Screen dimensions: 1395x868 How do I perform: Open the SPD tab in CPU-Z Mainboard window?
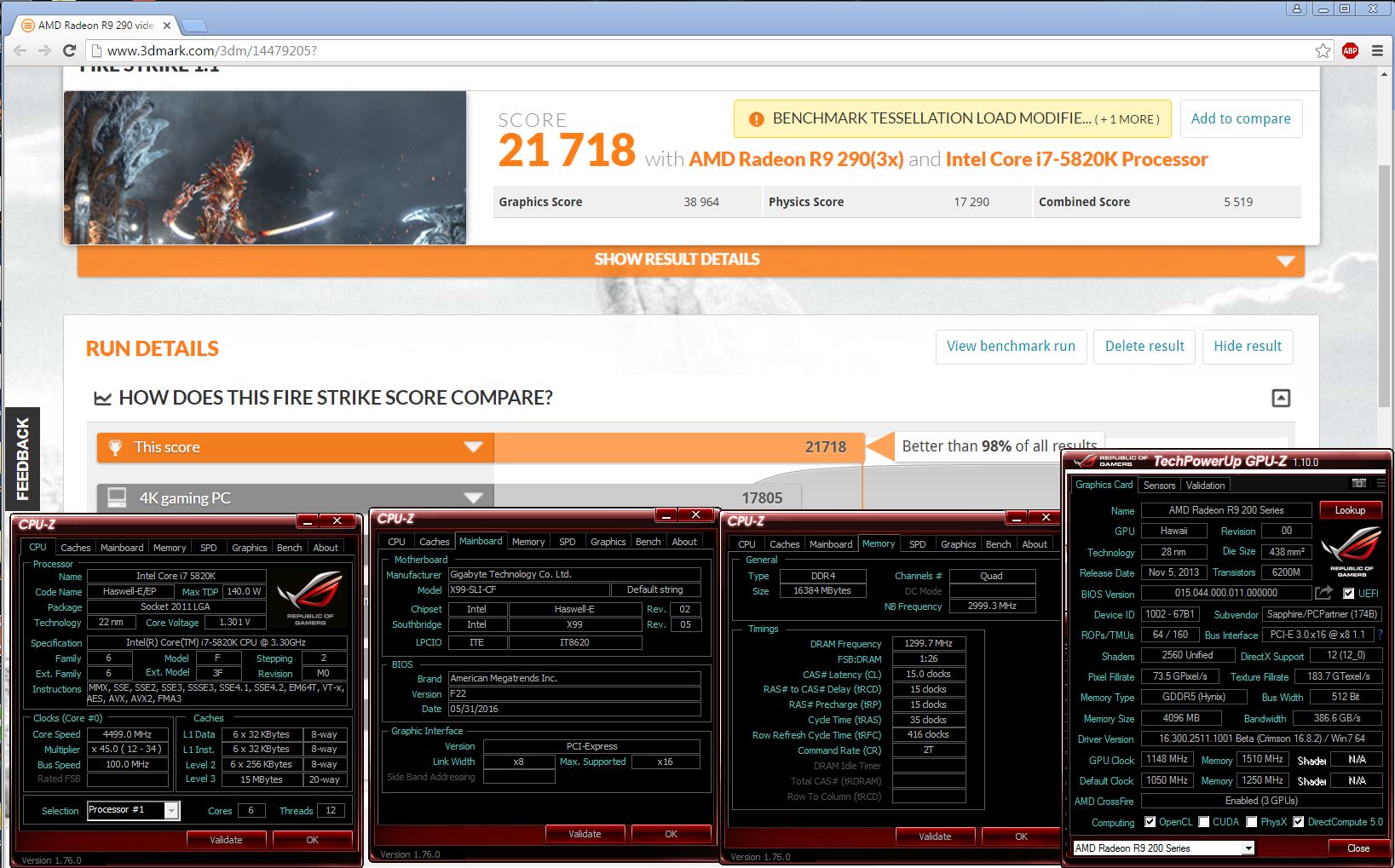567,542
